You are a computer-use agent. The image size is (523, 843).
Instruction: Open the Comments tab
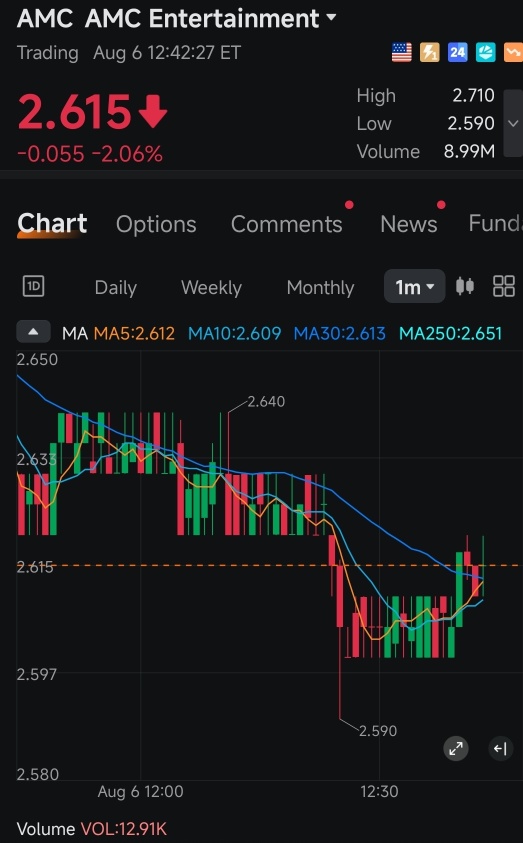point(286,224)
